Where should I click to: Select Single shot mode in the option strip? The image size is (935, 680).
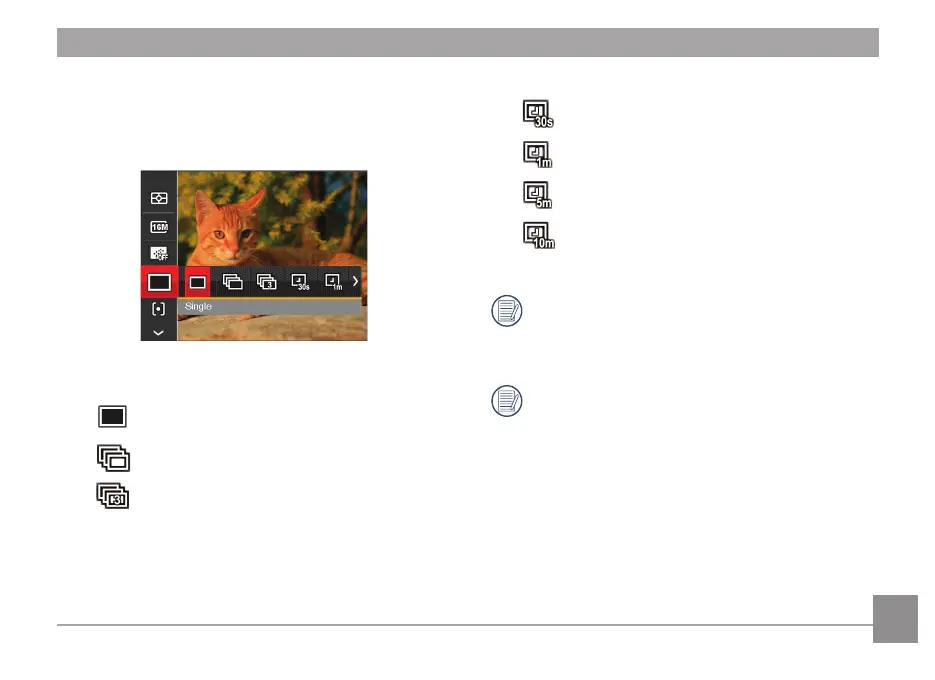[197, 282]
